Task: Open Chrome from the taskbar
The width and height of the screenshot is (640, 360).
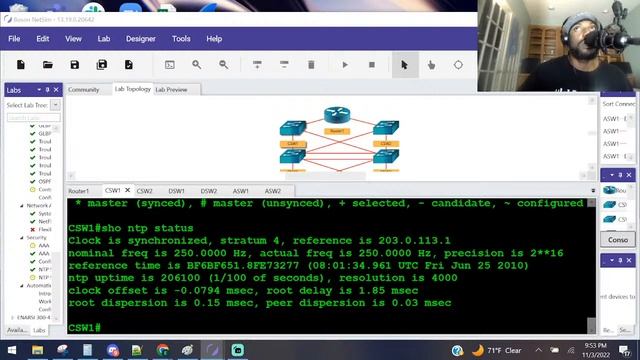Action: [x=162, y=350]
